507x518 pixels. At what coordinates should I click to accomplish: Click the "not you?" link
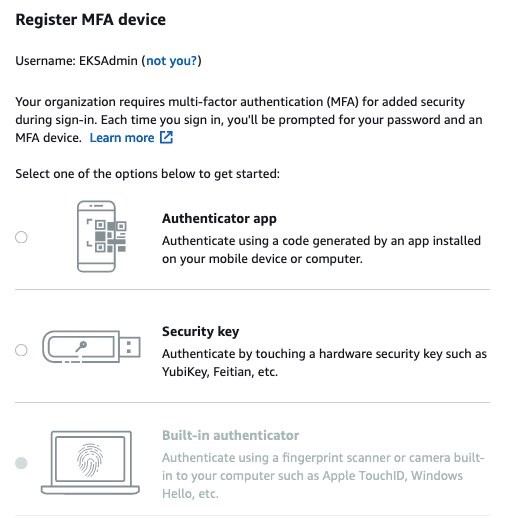point(172,61)
